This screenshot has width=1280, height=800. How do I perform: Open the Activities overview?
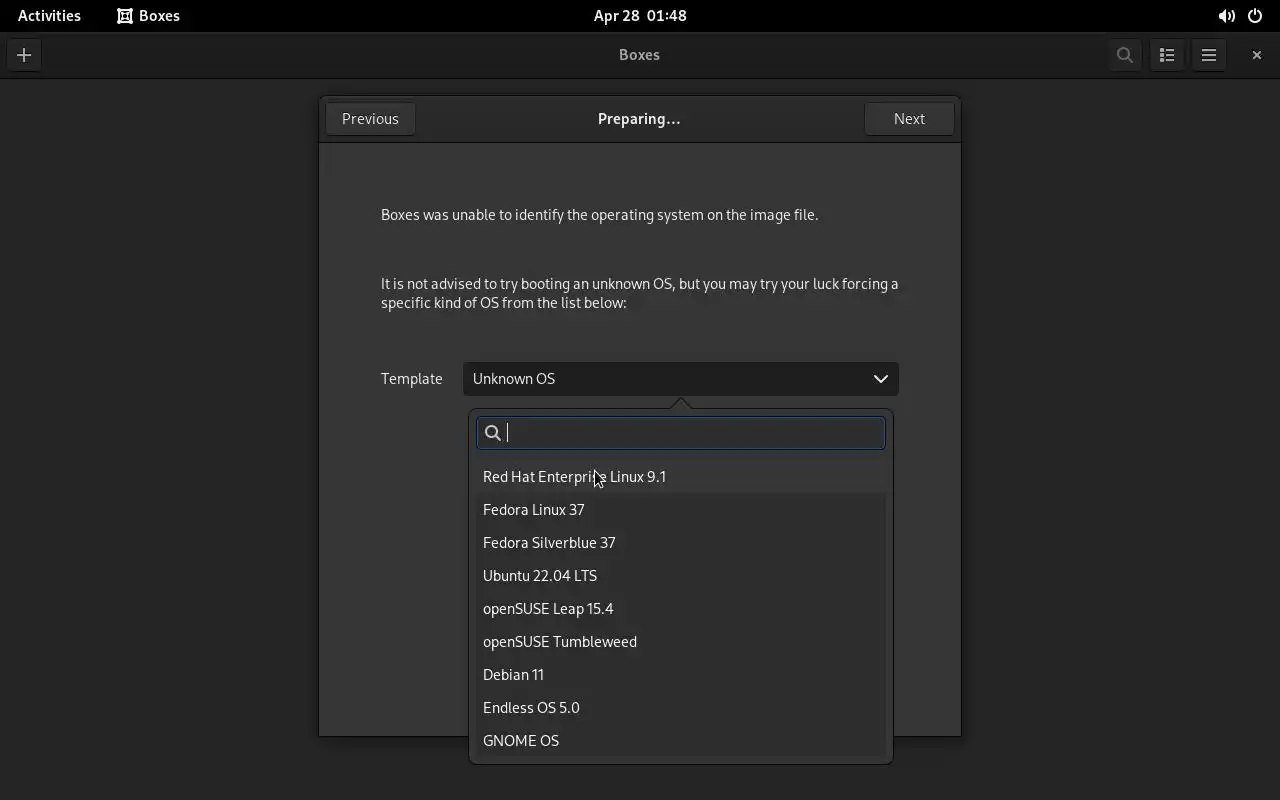(49, 16)
